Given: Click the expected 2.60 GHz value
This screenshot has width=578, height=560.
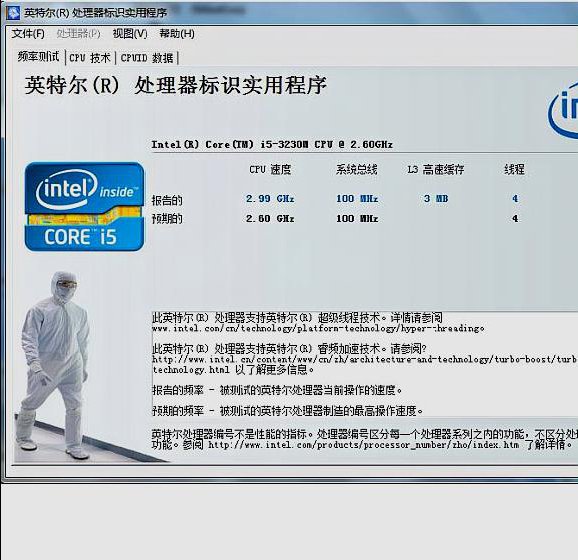Looking at the screenshot, I should point(270,219).
